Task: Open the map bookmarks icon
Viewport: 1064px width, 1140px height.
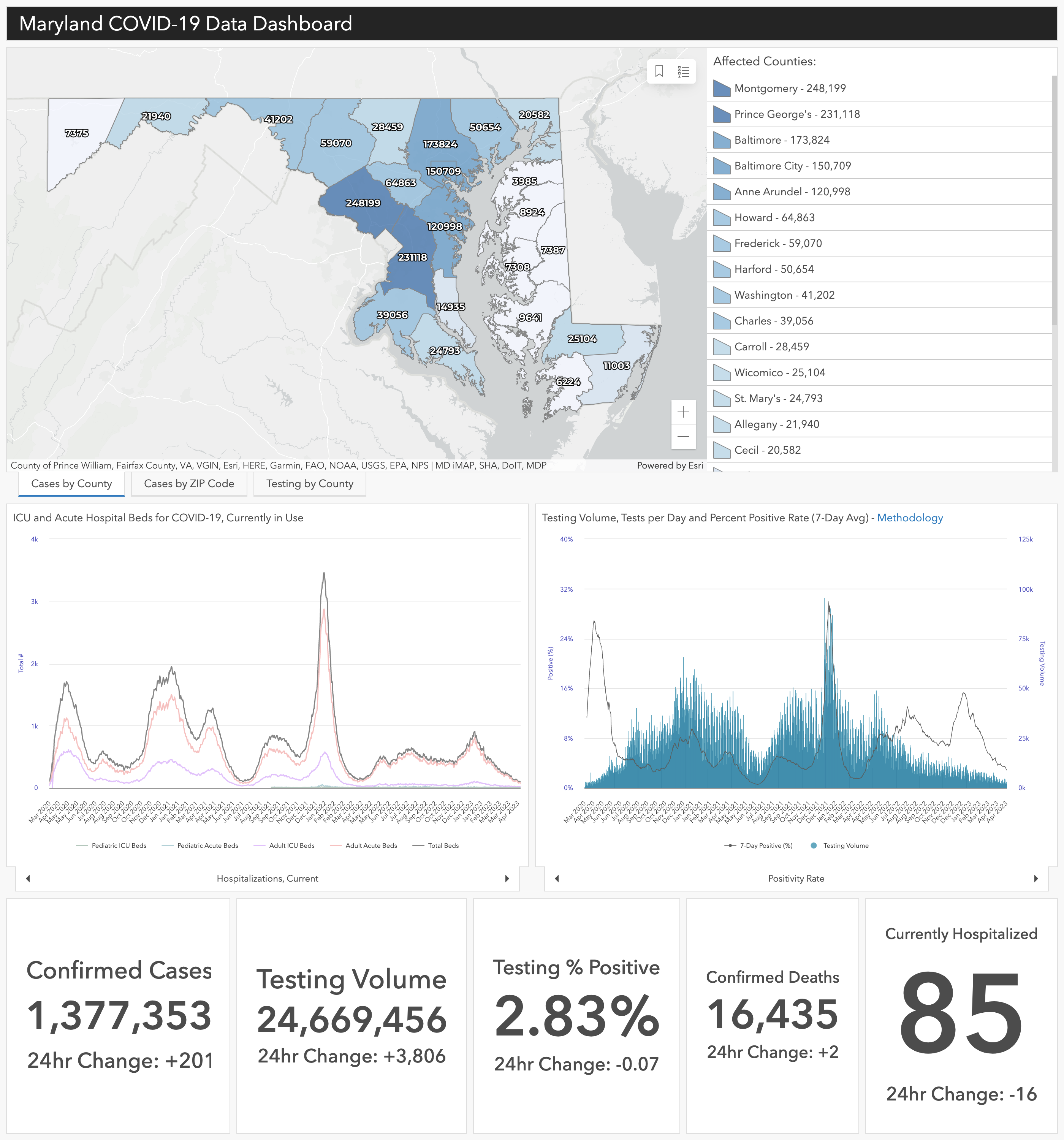Action: pos(659,72)
